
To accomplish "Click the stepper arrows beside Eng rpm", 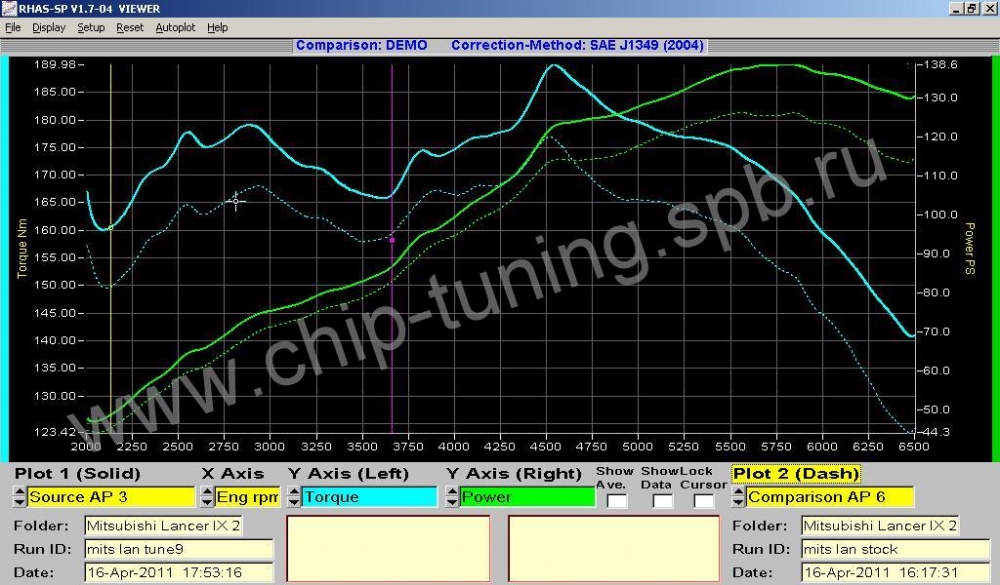I will click(x=207, y=497).
